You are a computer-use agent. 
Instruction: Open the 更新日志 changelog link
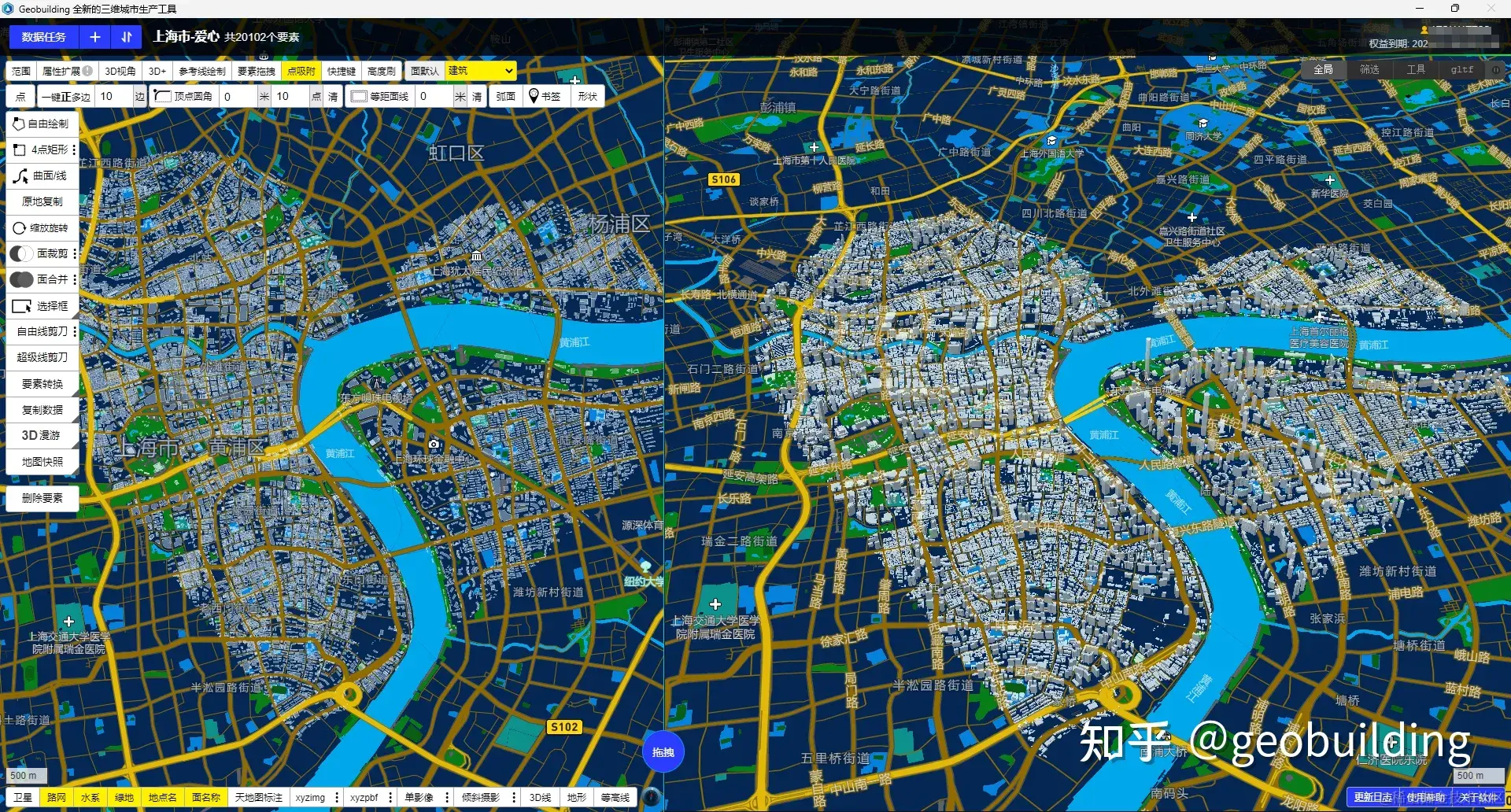(1372, 797)
